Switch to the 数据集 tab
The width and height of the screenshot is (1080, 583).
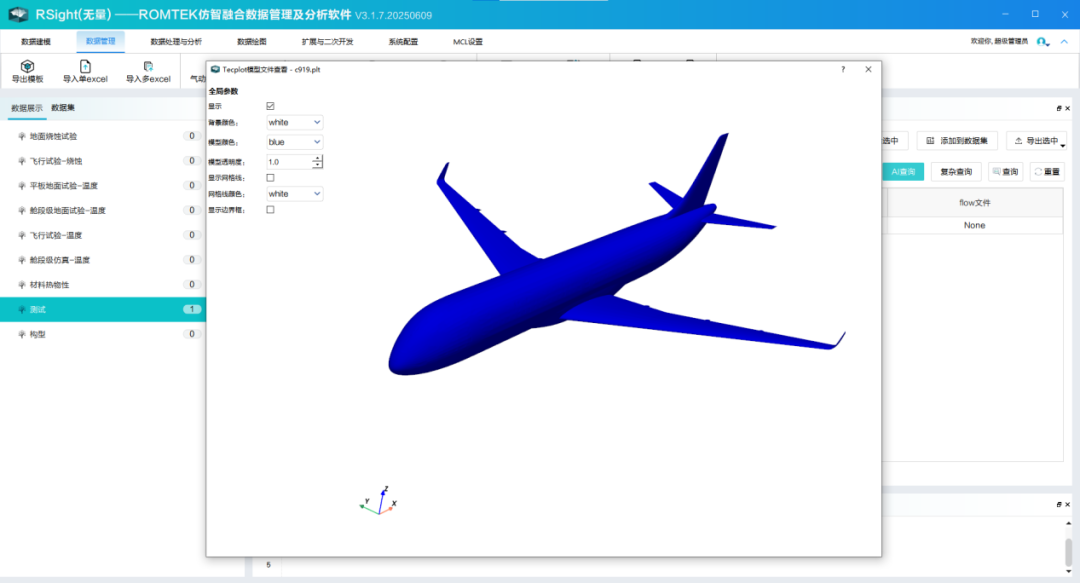click(x=63, y=108)
